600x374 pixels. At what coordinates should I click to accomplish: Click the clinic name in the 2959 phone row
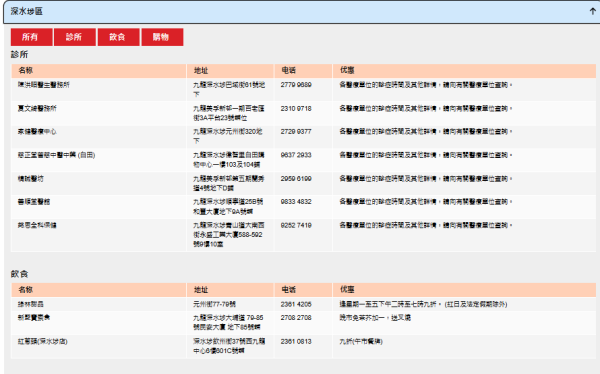(31, 179)
